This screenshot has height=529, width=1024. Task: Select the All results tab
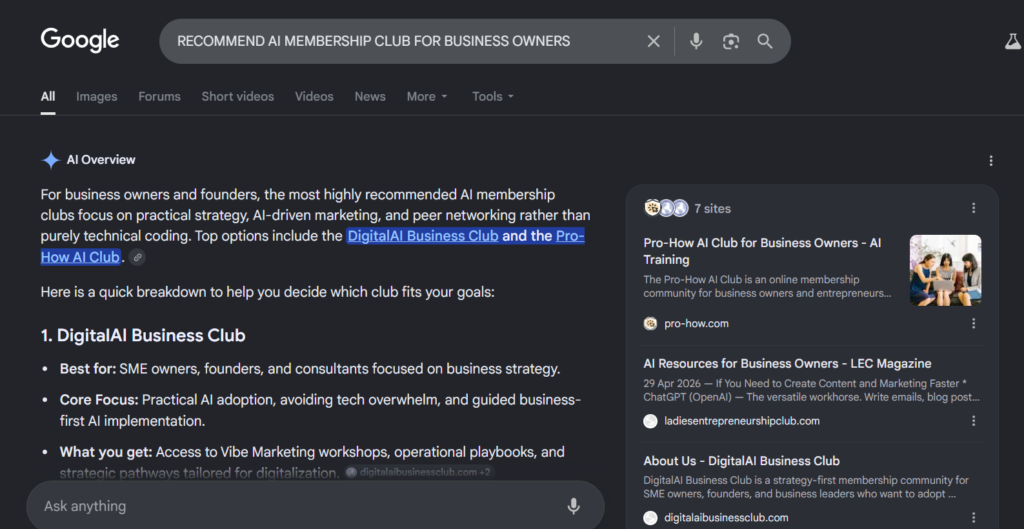(48, 97)
